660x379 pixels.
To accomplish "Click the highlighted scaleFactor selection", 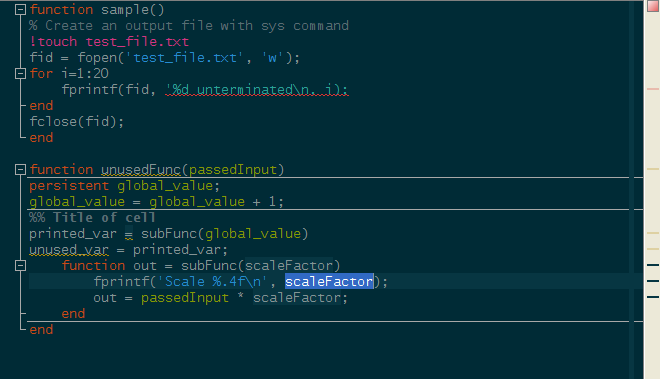I will 329,281.
